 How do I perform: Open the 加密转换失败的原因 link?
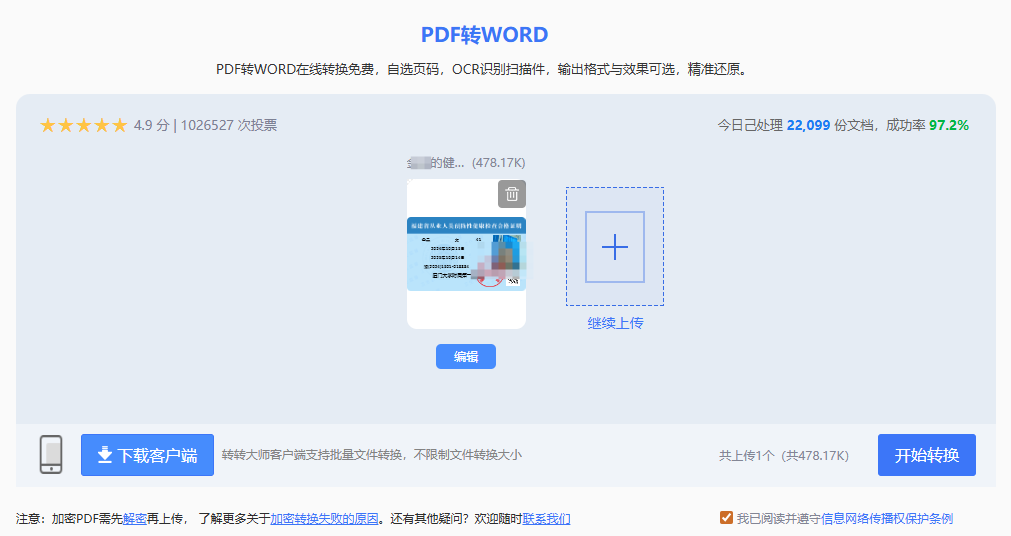[x=324, y=519]
